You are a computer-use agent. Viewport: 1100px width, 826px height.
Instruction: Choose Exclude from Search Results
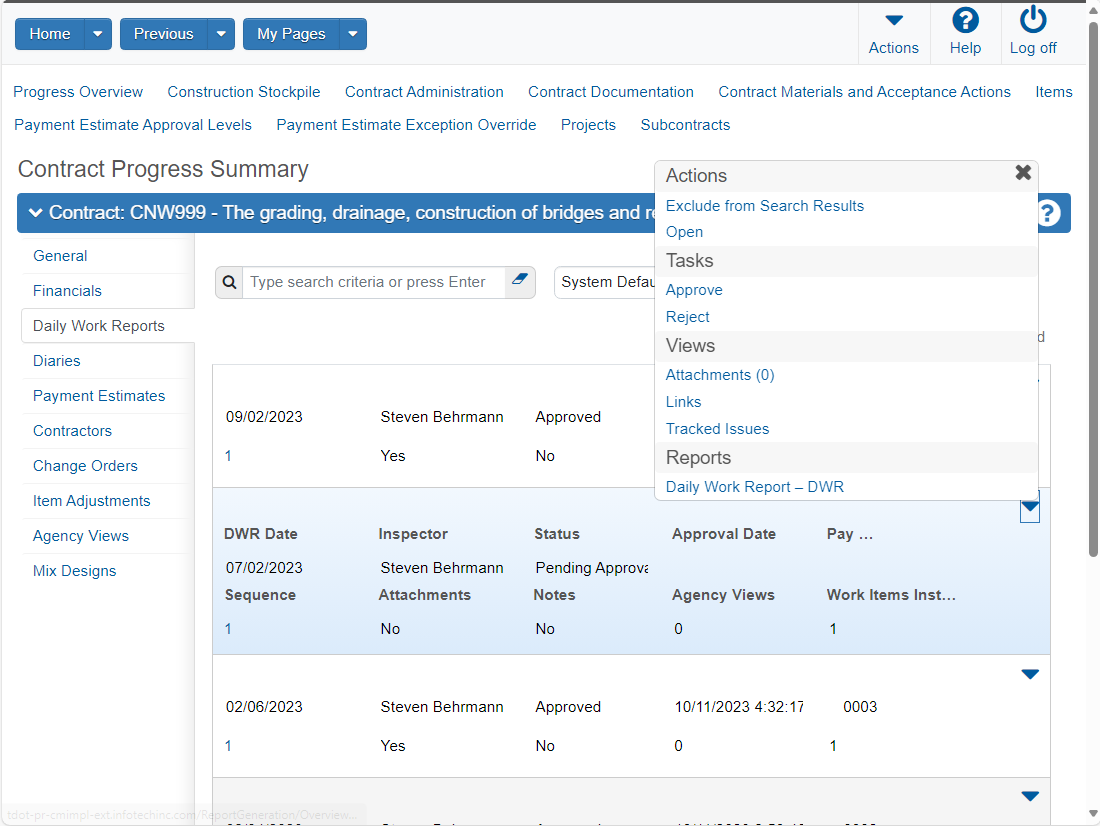(x=765, y=206)
